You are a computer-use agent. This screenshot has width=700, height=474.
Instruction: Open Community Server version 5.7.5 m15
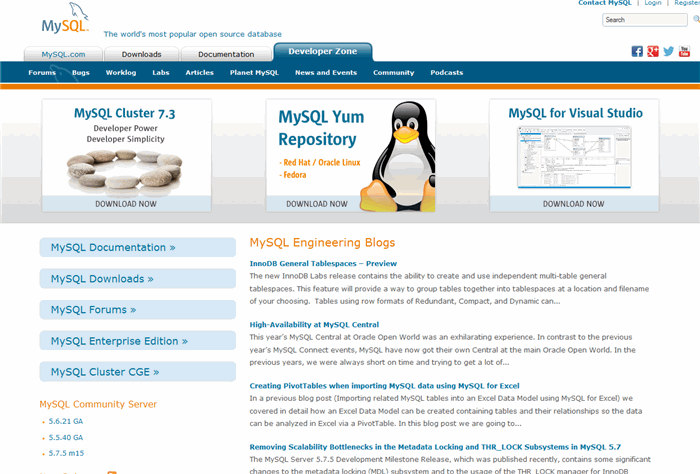point(66,453)
